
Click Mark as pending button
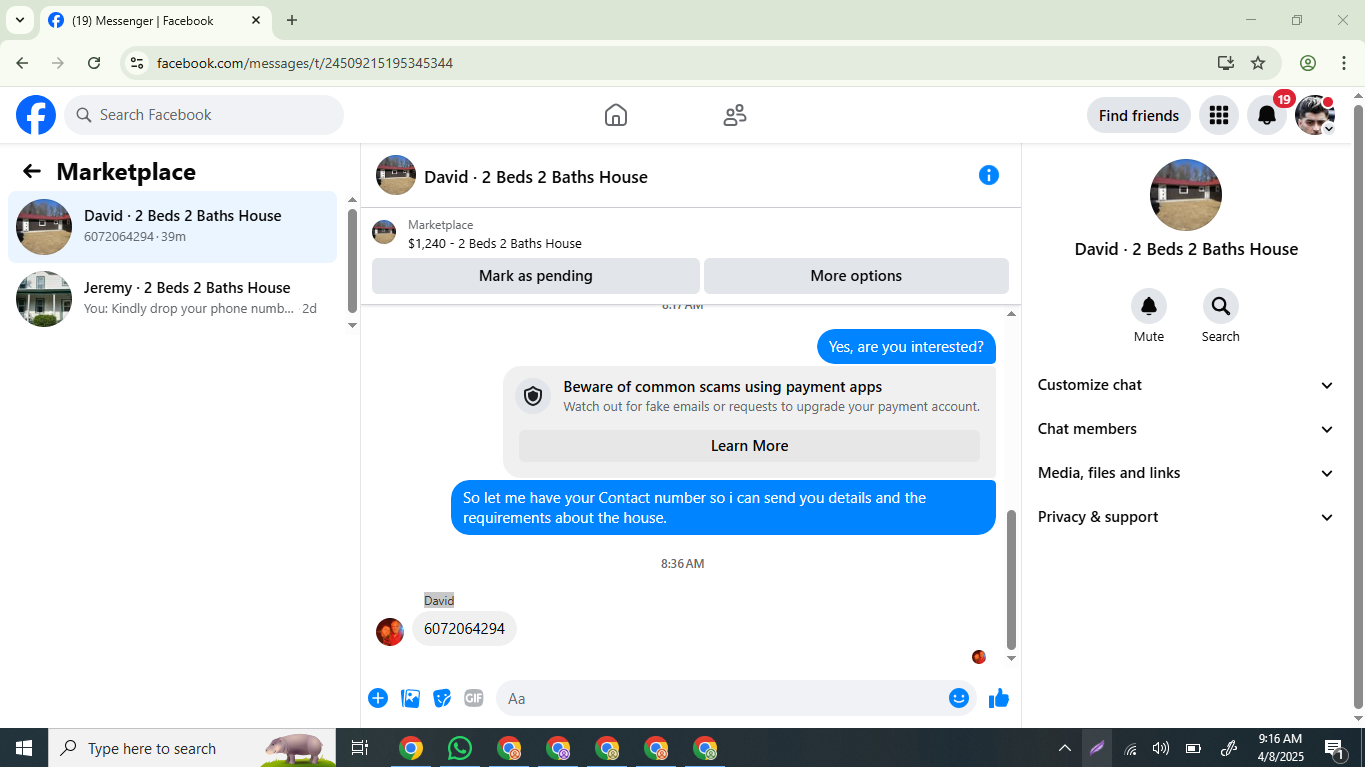[536, 276]
